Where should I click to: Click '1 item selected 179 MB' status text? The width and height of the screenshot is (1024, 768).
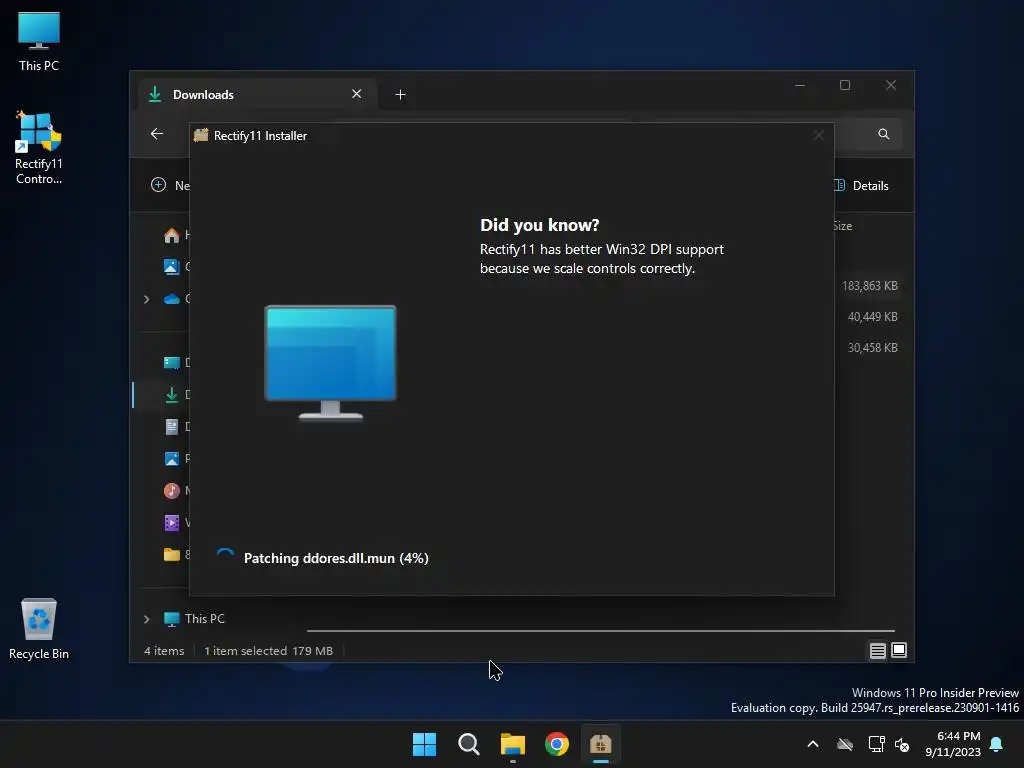tap(268, 650)
